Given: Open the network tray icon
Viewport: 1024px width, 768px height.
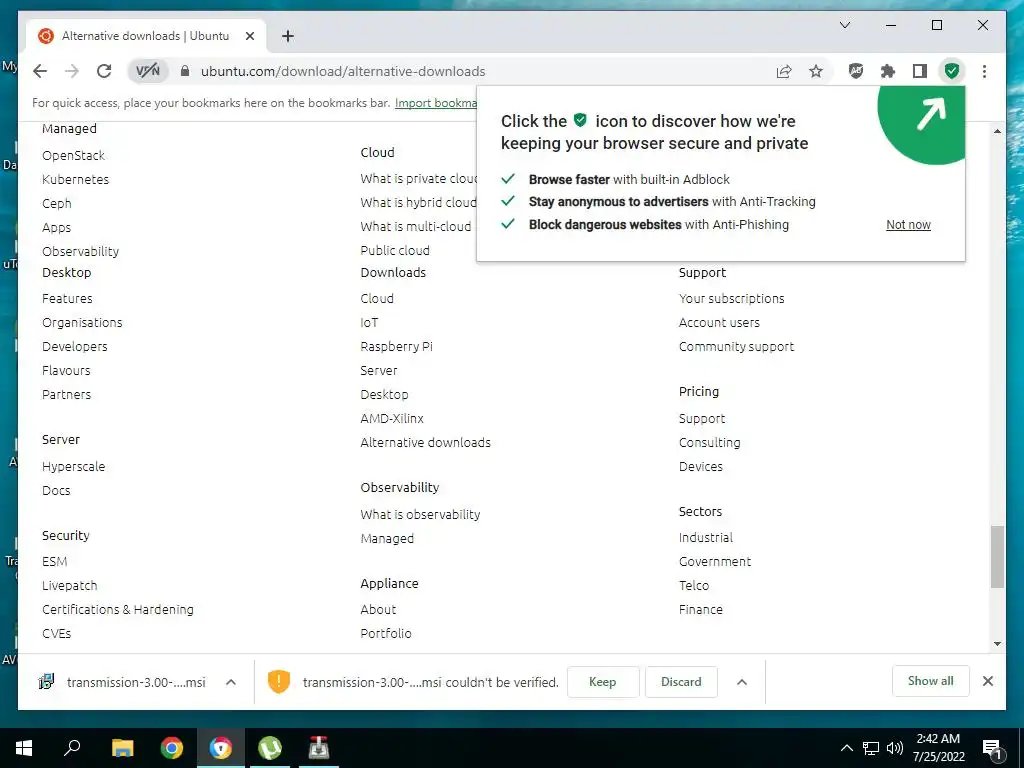Looking at the screenshot, I should coord(871,748).
